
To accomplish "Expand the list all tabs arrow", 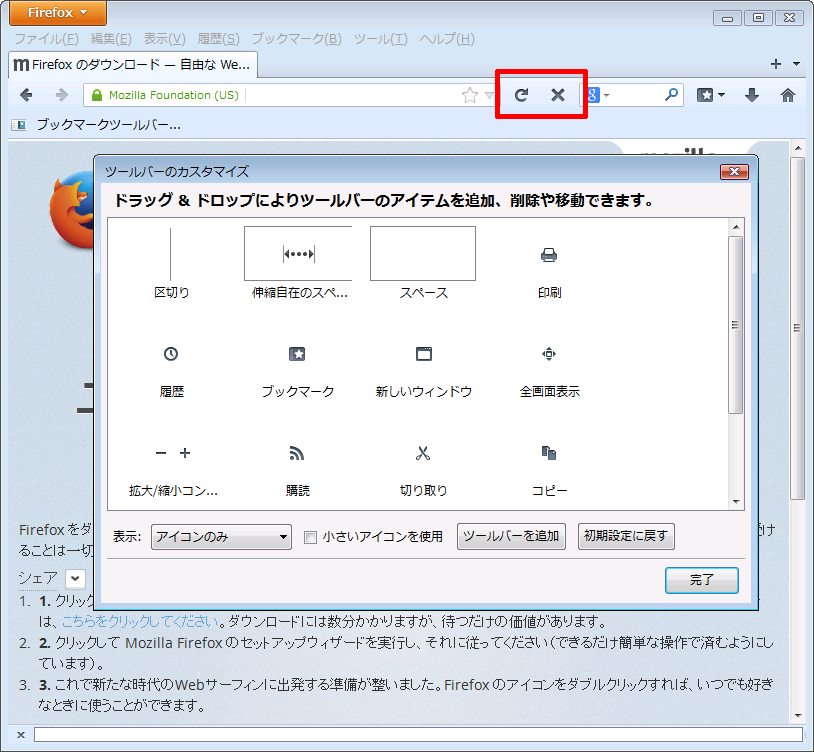I will pyautogui.click(x=796, y=64).
